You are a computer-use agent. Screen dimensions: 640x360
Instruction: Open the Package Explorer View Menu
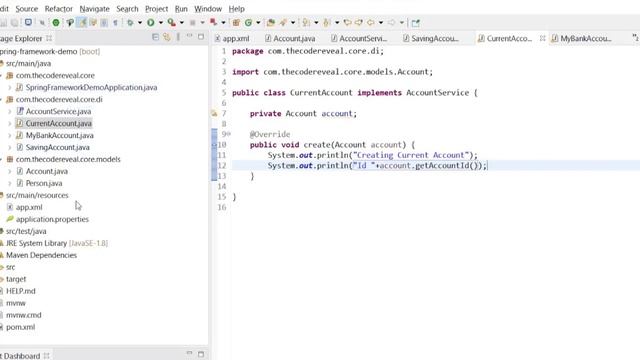[x=178, y=37]
